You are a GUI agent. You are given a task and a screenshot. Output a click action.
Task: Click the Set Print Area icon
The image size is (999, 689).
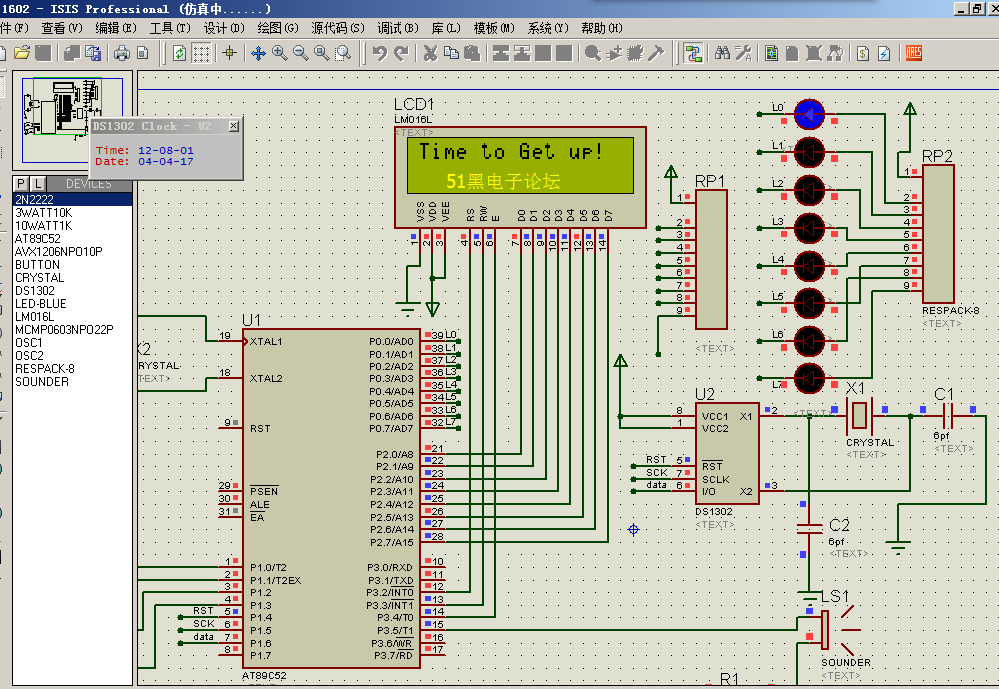click(143, 53)
